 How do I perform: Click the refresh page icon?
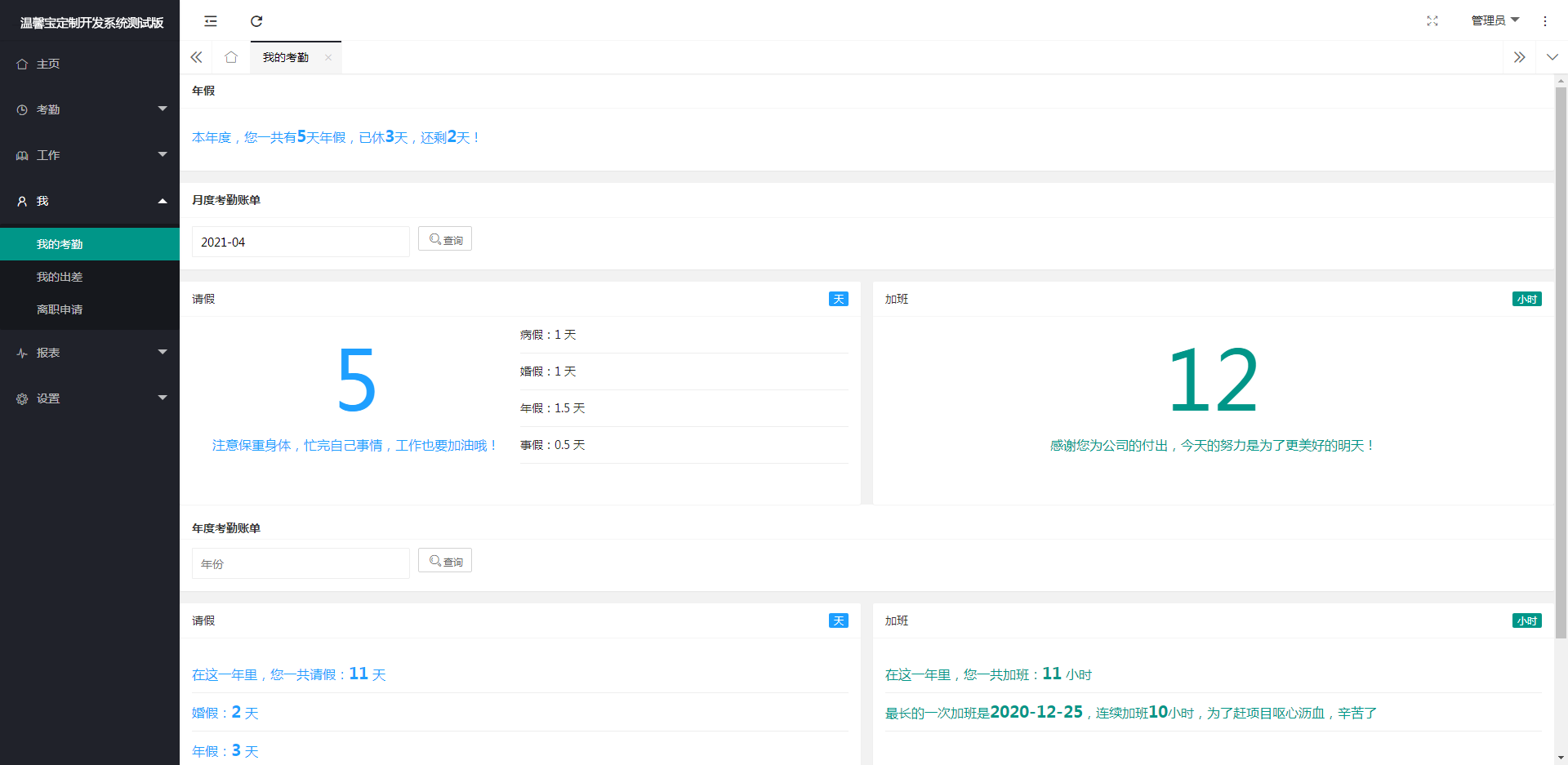[256, 21]
